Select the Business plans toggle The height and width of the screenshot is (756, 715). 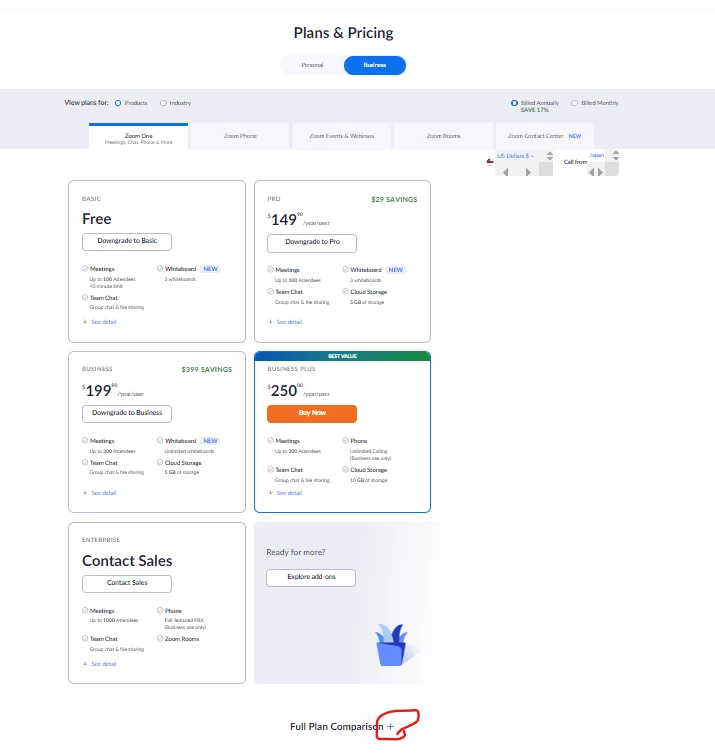coord(375,65)
